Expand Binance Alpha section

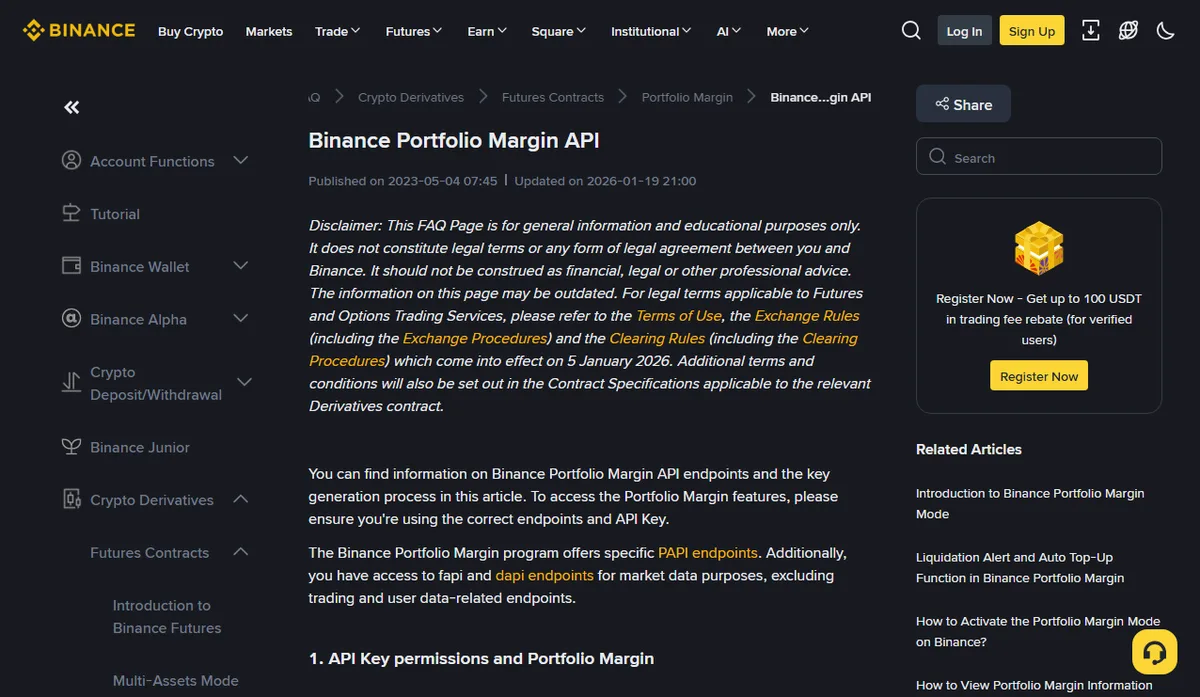click(x=240, y=318)
